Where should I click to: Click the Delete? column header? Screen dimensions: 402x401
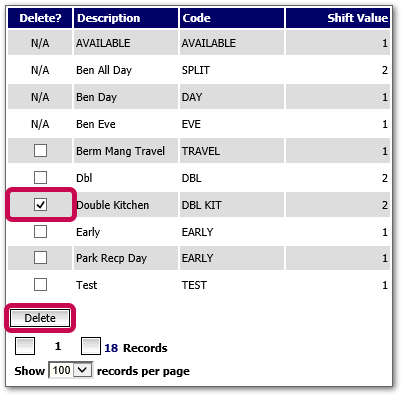tap(40, 18)
